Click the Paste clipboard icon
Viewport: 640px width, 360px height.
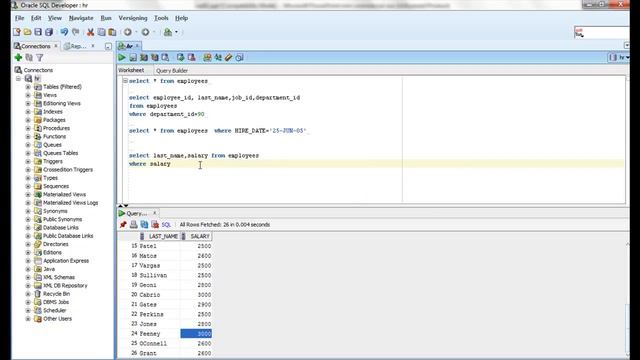click(112, 32)
